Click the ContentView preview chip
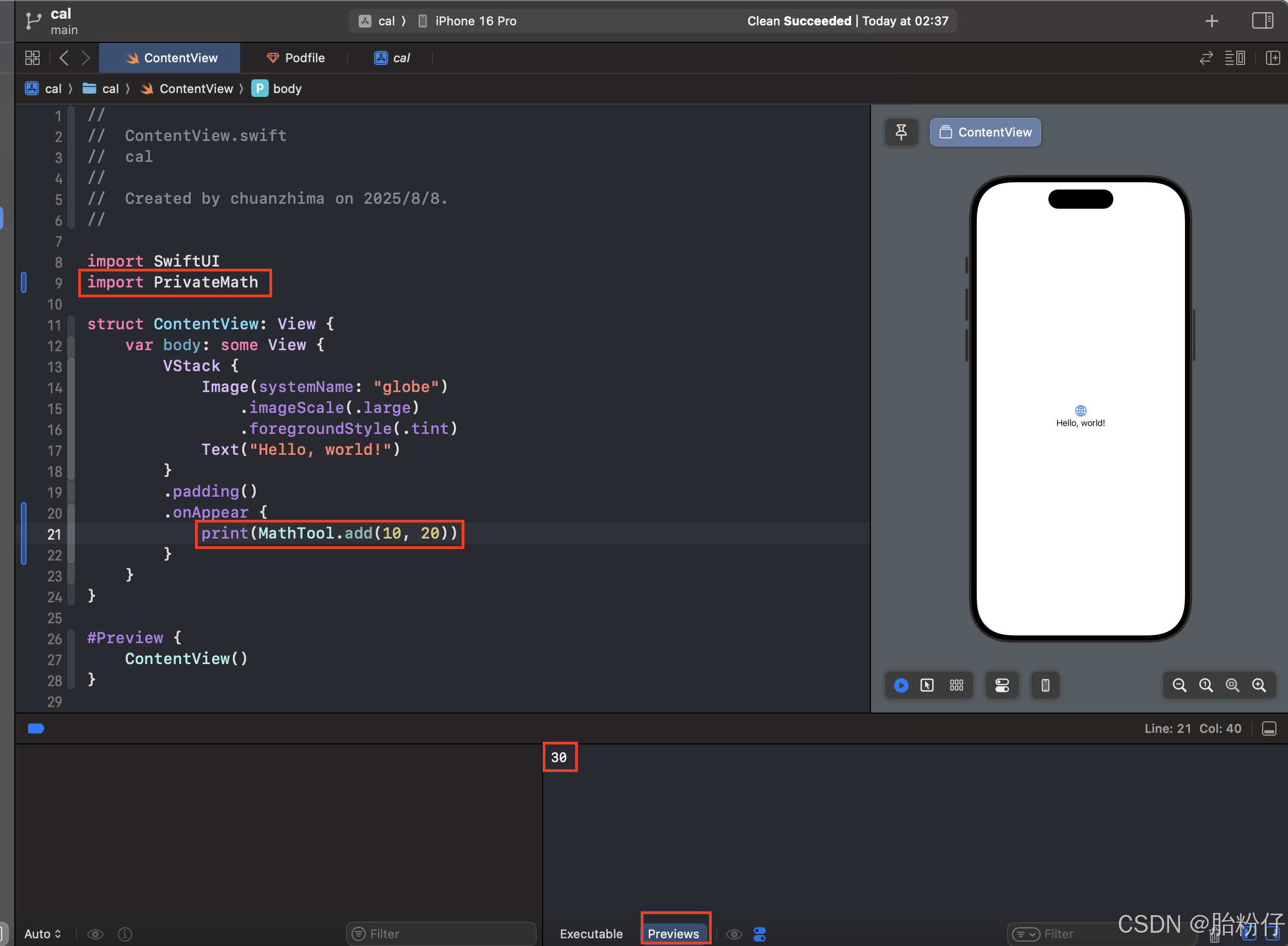Viewport: 1288px width, 946px height. pyautogui.click(x=985, y=132)
